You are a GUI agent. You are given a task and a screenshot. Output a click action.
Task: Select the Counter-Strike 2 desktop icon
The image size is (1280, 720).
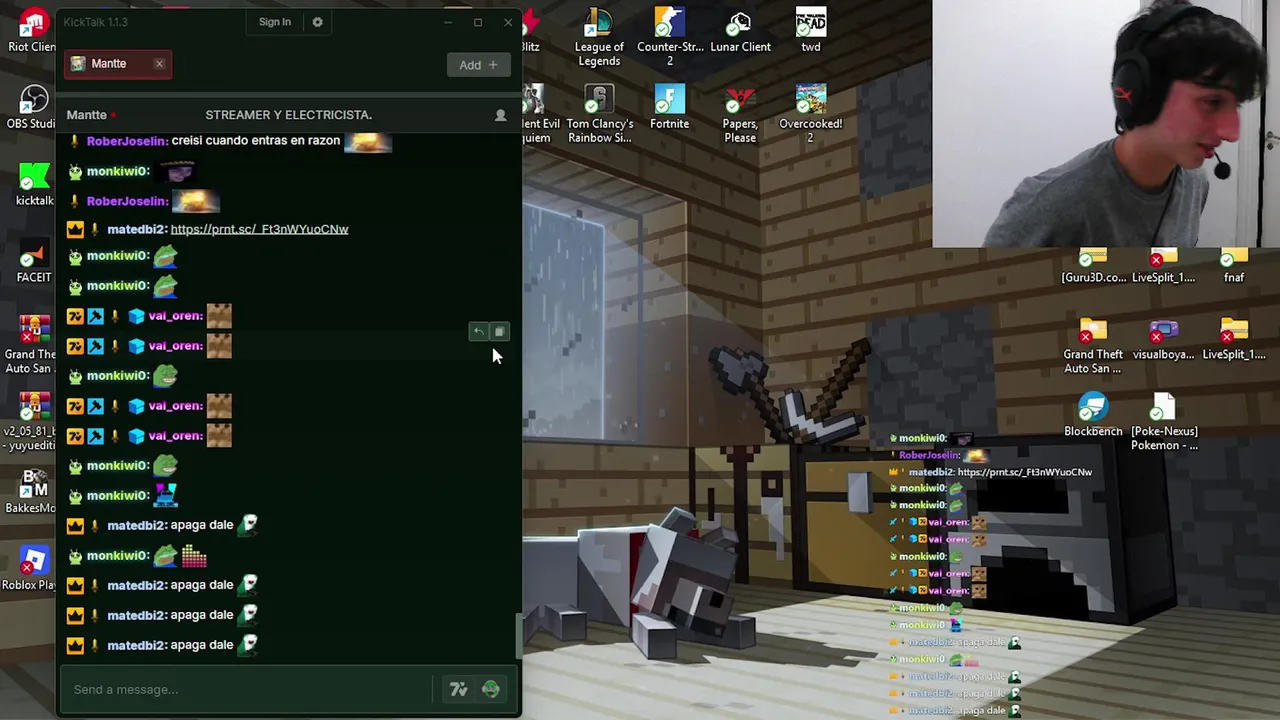click(670, 37)
